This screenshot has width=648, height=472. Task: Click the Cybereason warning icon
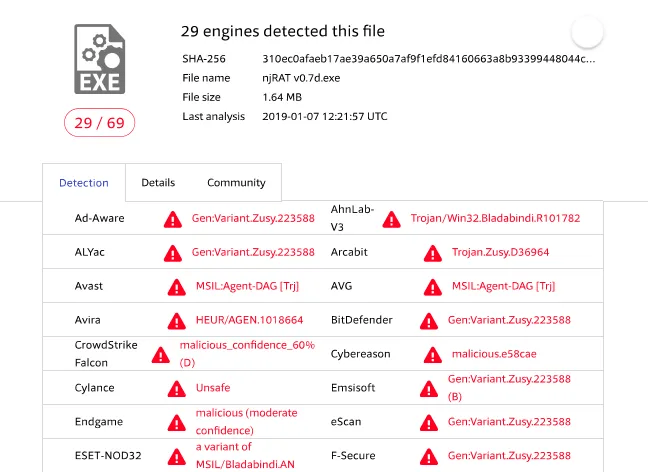point(432,354)
